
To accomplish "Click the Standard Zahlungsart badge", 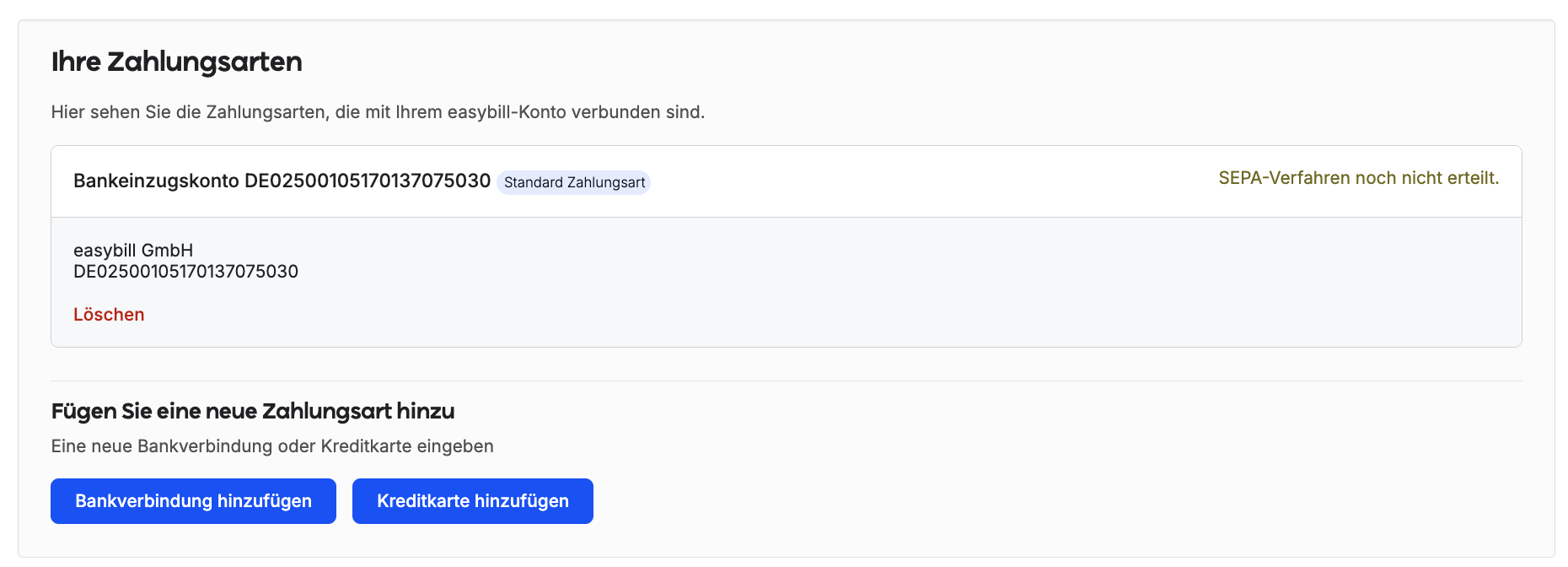I will tap(574, 182).
